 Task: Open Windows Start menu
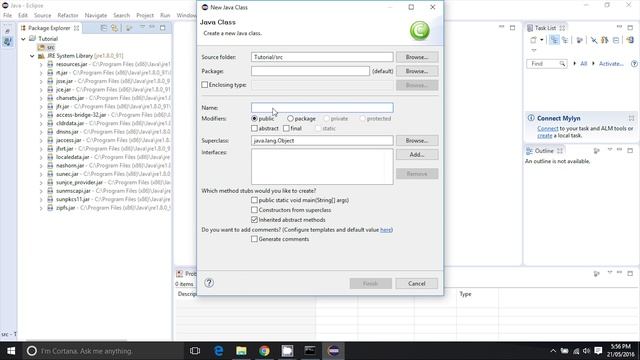11,351
